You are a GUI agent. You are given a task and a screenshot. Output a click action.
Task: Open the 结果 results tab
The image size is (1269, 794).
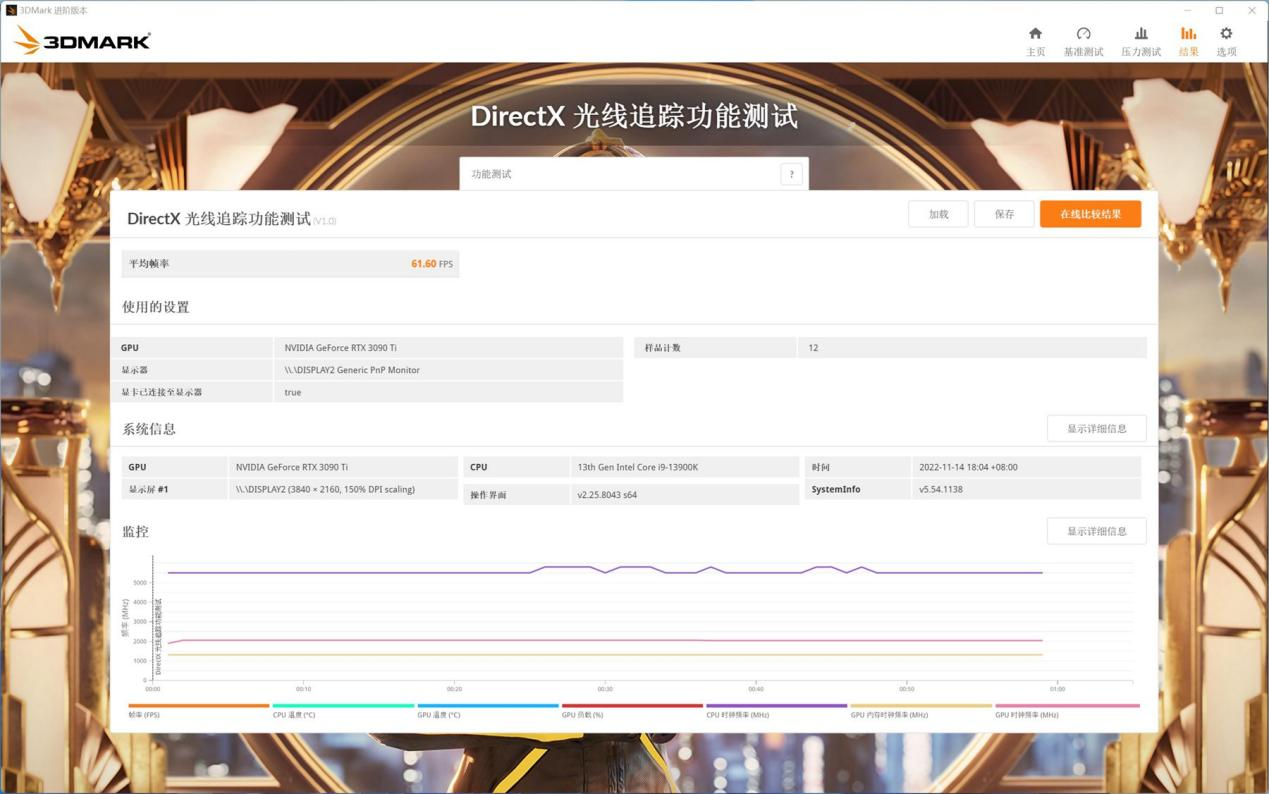[1188, 41]
